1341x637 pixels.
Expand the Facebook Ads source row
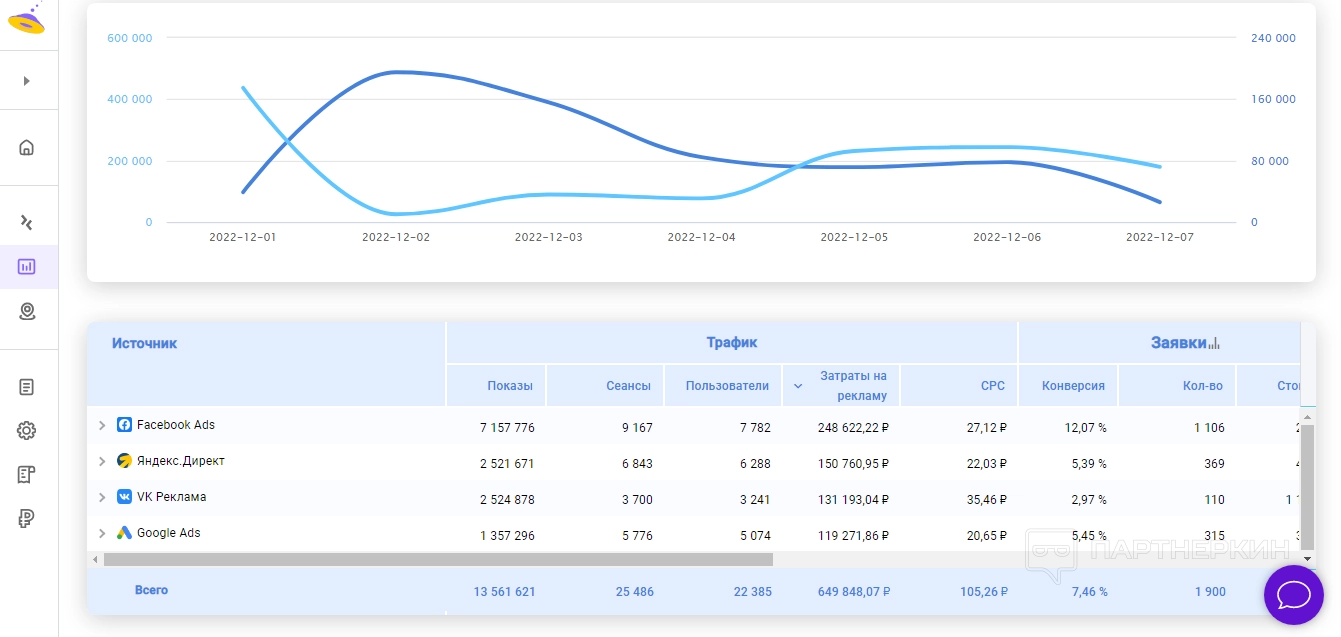coord(102,426)
